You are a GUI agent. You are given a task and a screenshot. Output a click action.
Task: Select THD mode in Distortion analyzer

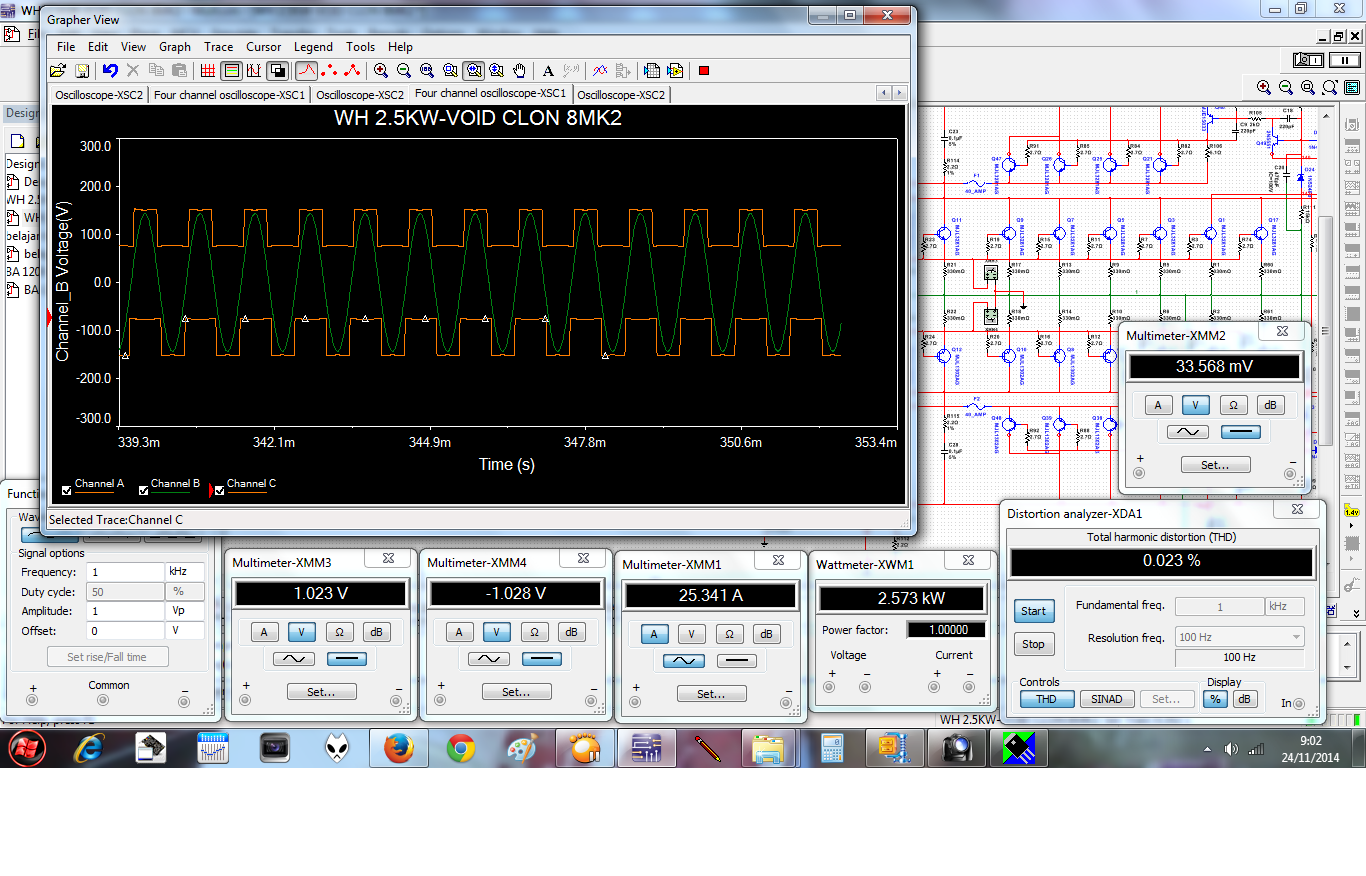1047,699
